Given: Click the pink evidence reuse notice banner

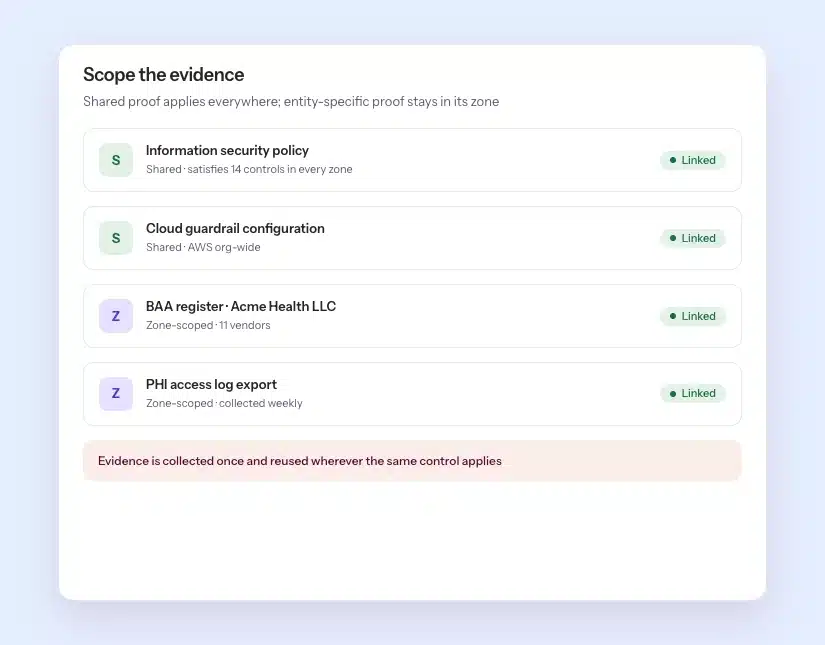Looking at the screenshot, I should point(412,461).
